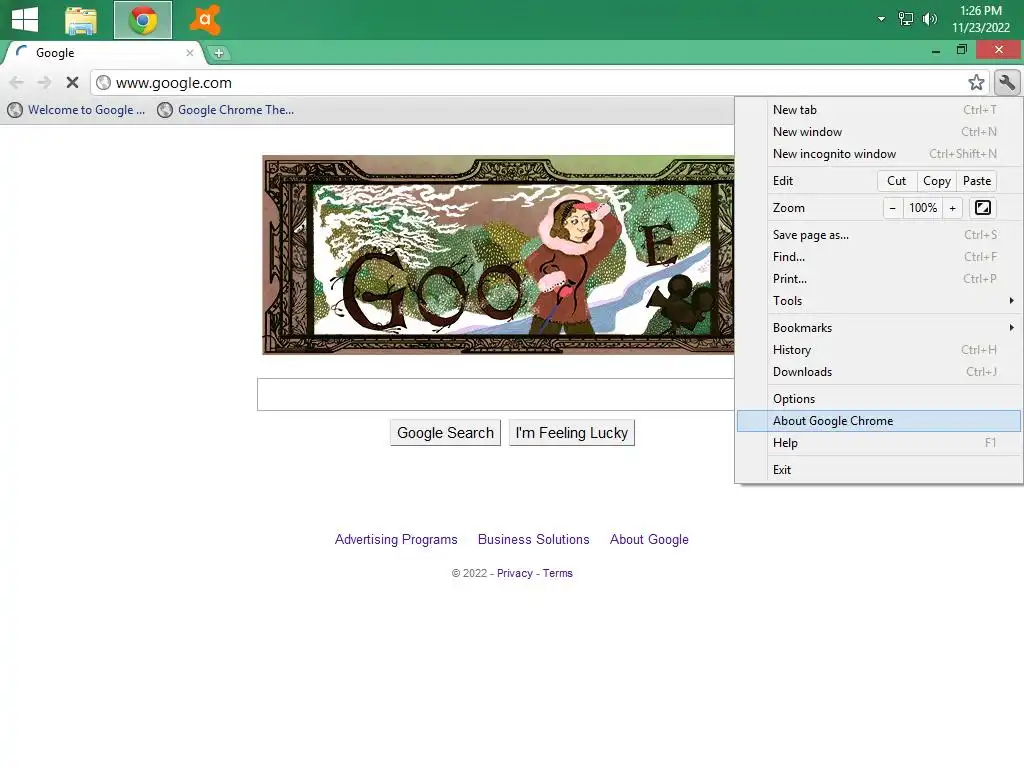Select New tab menu entry

879,110
